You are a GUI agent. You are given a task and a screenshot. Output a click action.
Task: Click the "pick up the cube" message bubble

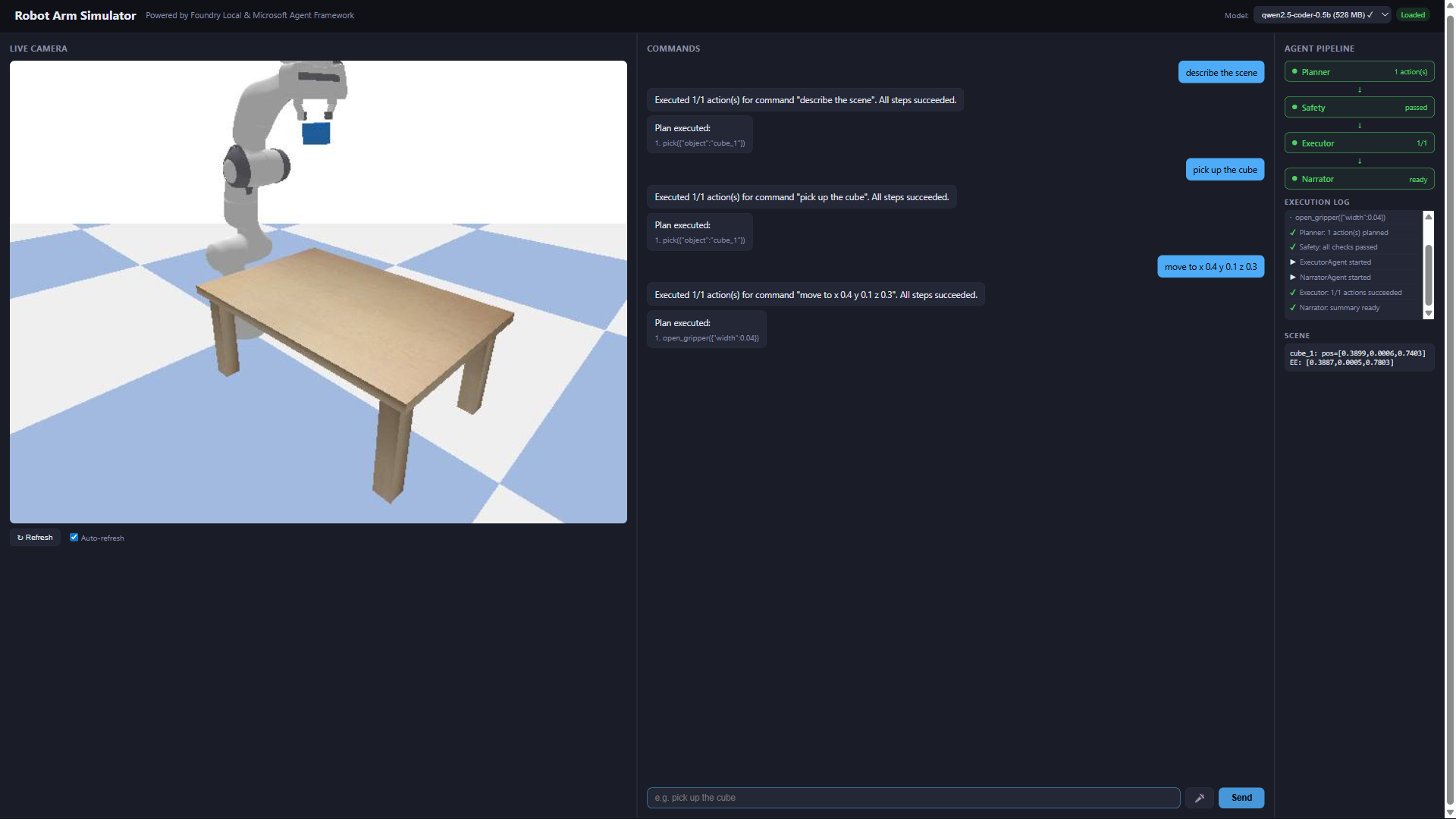pos(1225,170)
